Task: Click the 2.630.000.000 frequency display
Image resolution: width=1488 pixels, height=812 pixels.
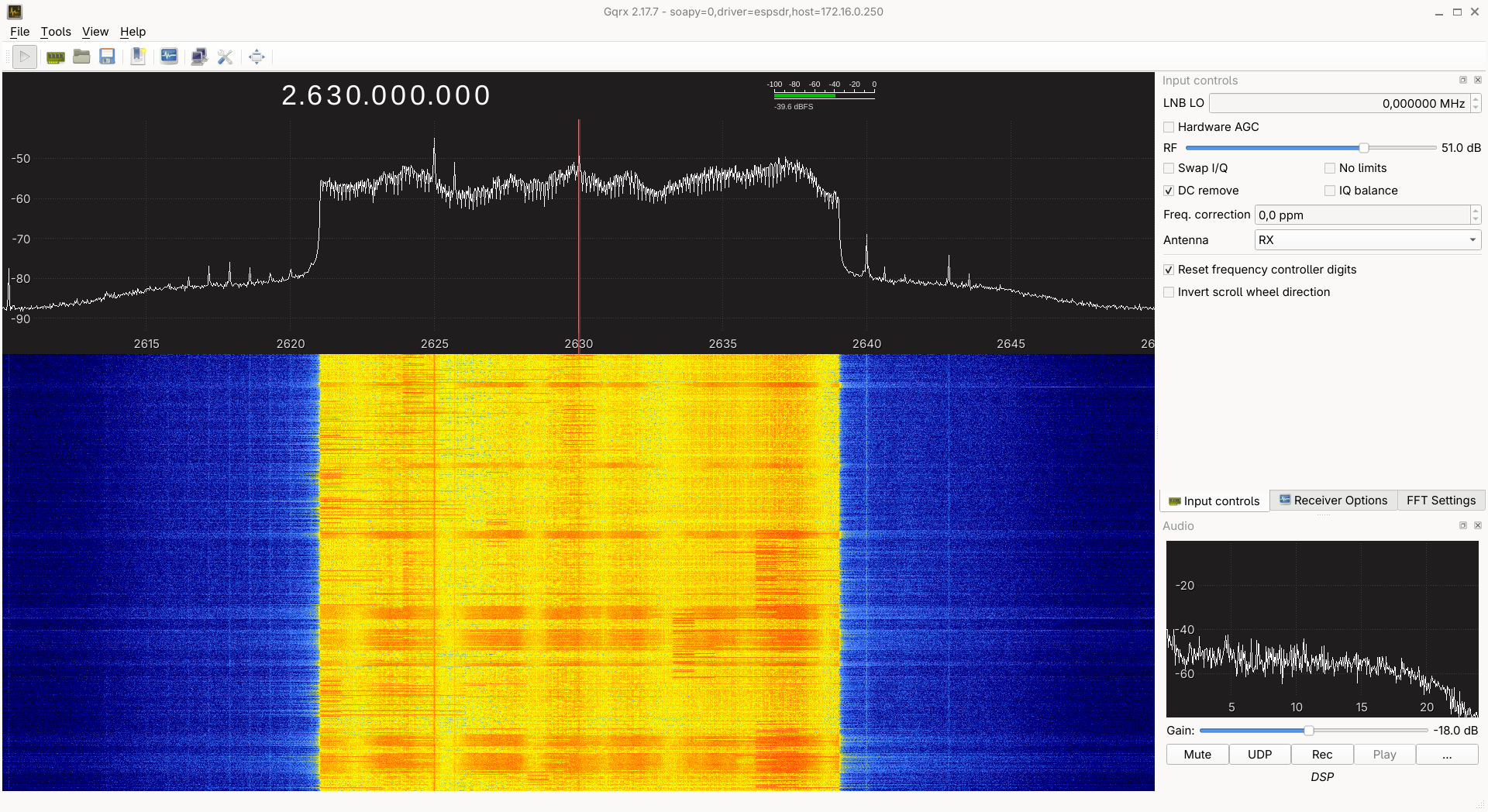Action: point(386,95)
